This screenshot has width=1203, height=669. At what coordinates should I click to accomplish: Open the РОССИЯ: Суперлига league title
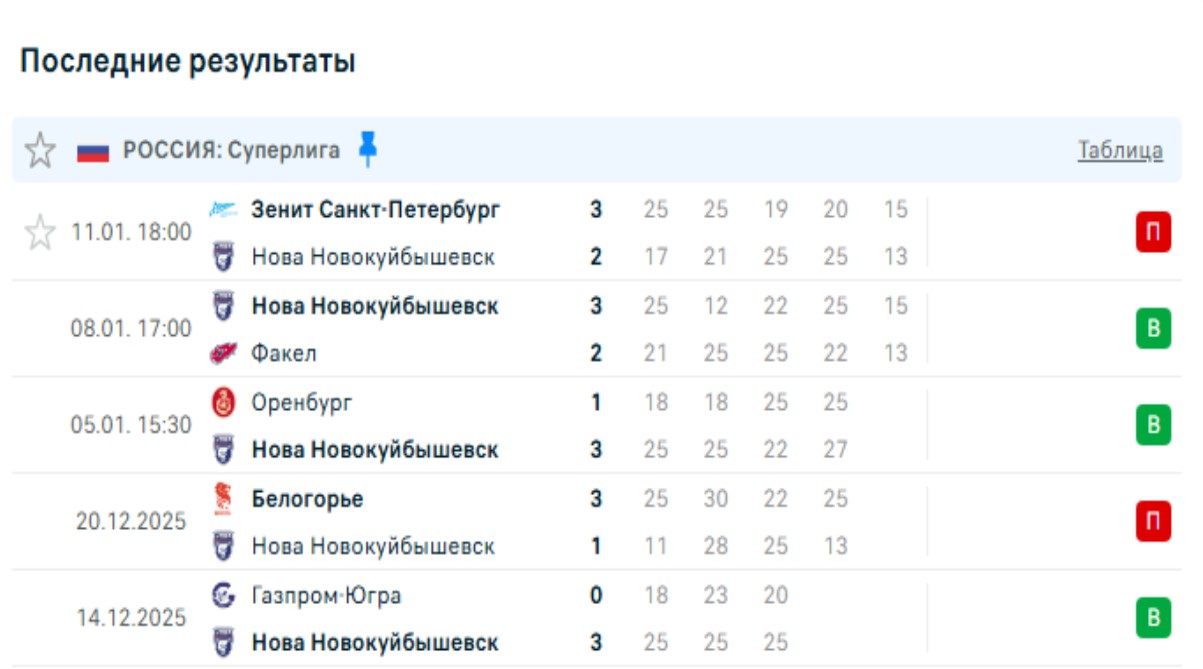pyautogui.click(x=231, y=151)
